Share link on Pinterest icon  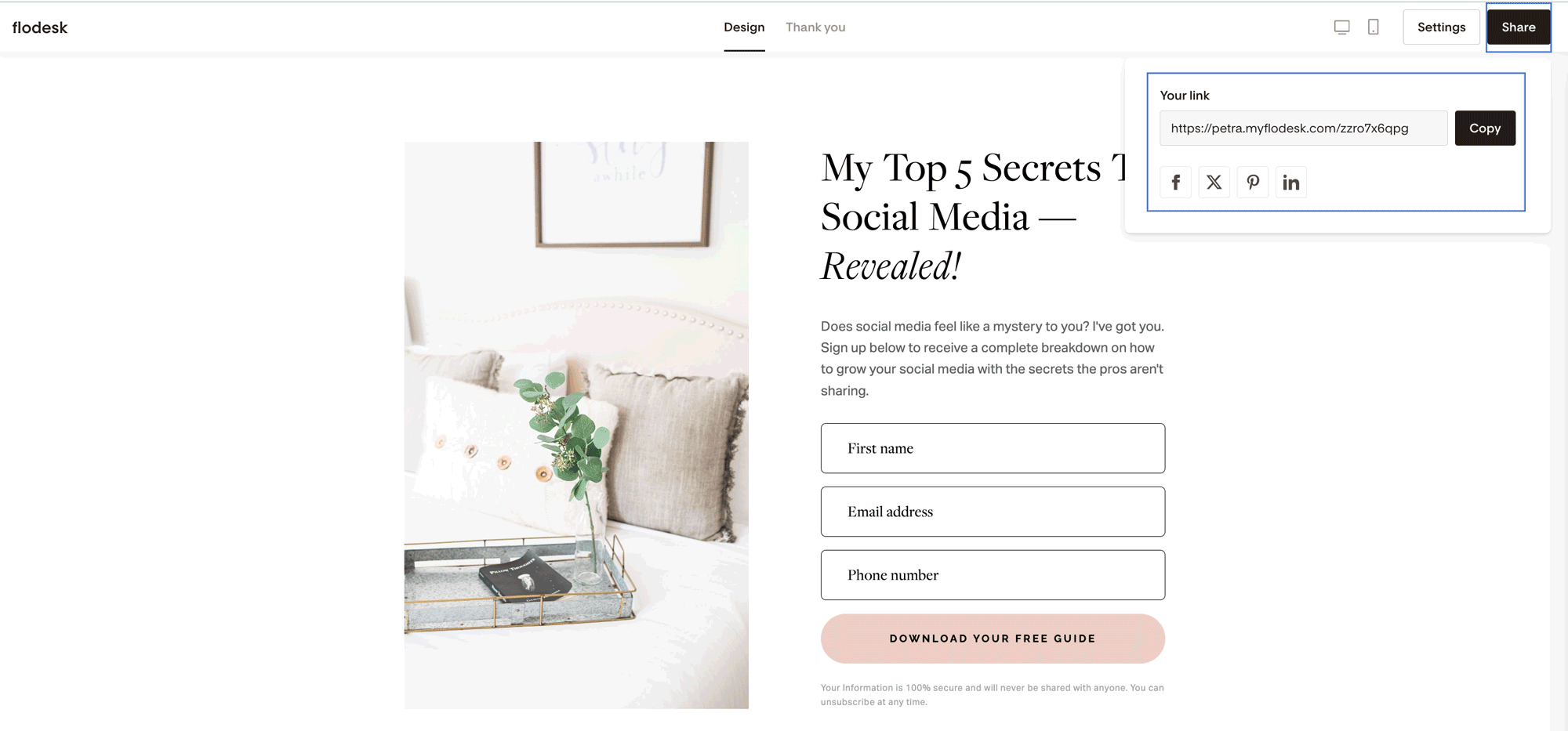click(1253, 183)
